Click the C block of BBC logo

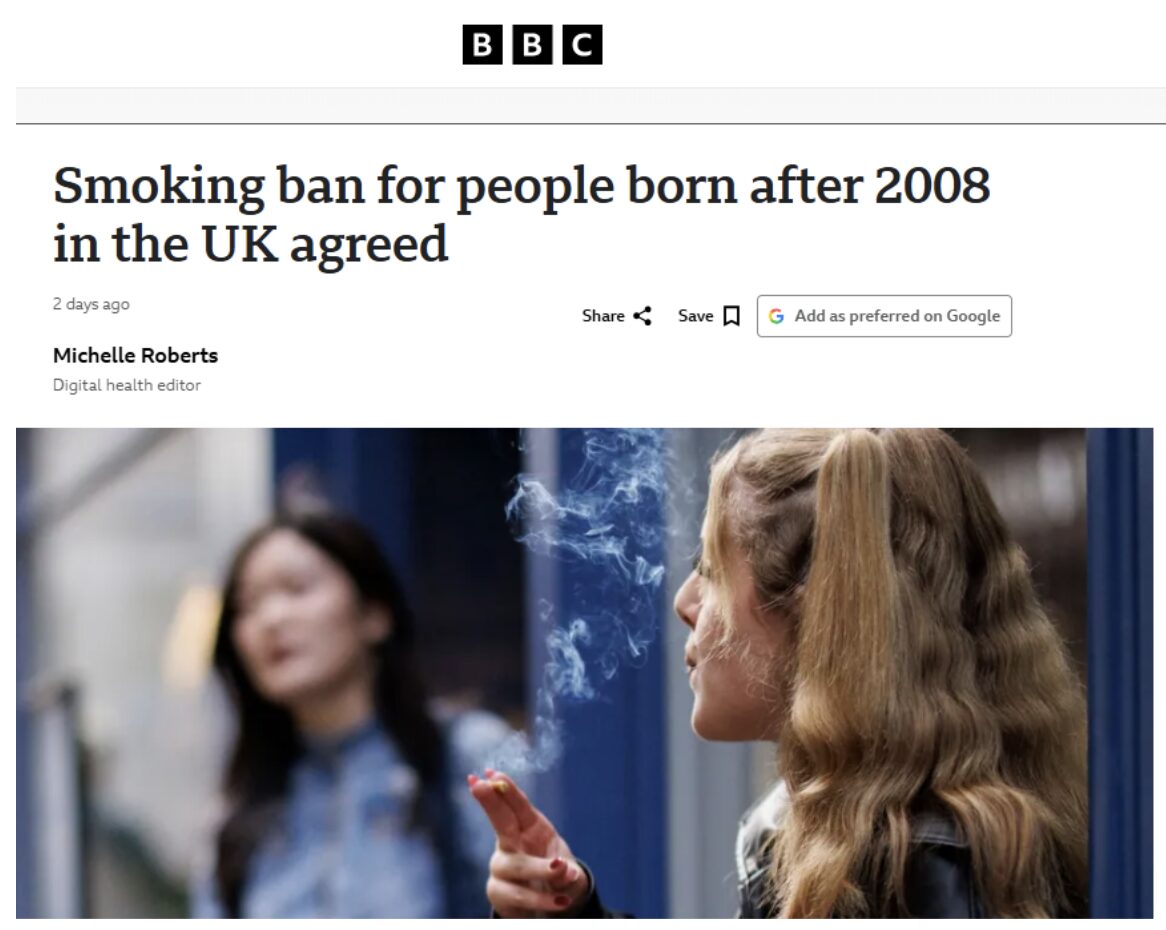click(x=582, y=45)
